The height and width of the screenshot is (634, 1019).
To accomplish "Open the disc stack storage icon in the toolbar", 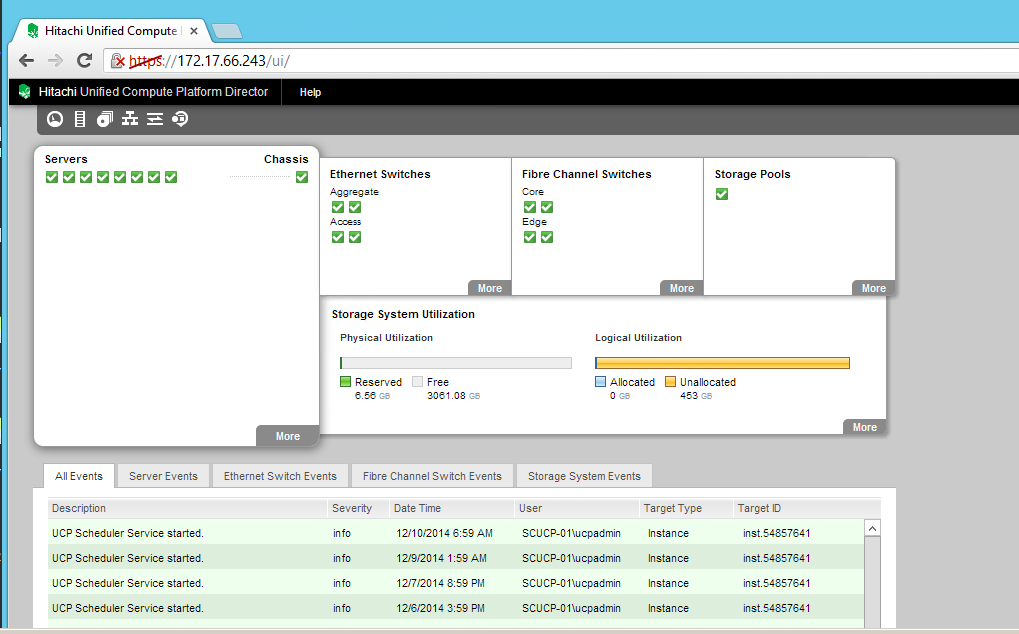I will [105, 119].
